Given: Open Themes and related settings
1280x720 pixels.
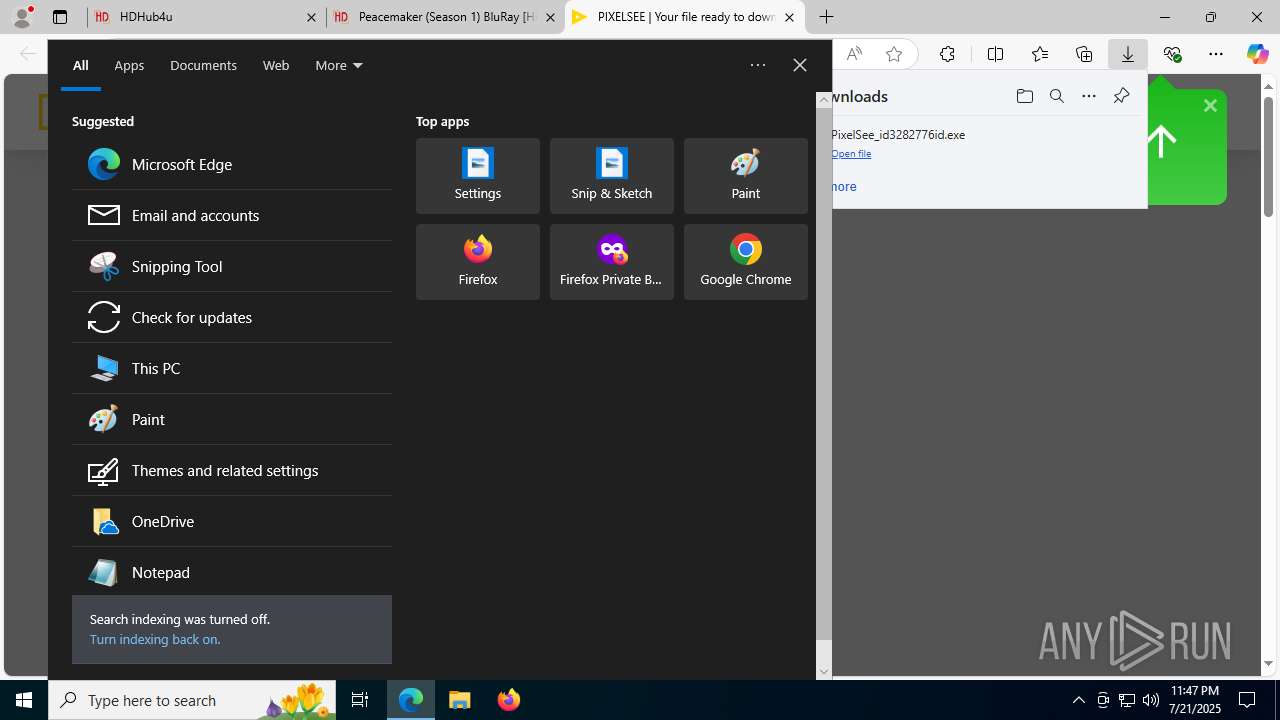Looking at the screenshot, I should (232, 470).
